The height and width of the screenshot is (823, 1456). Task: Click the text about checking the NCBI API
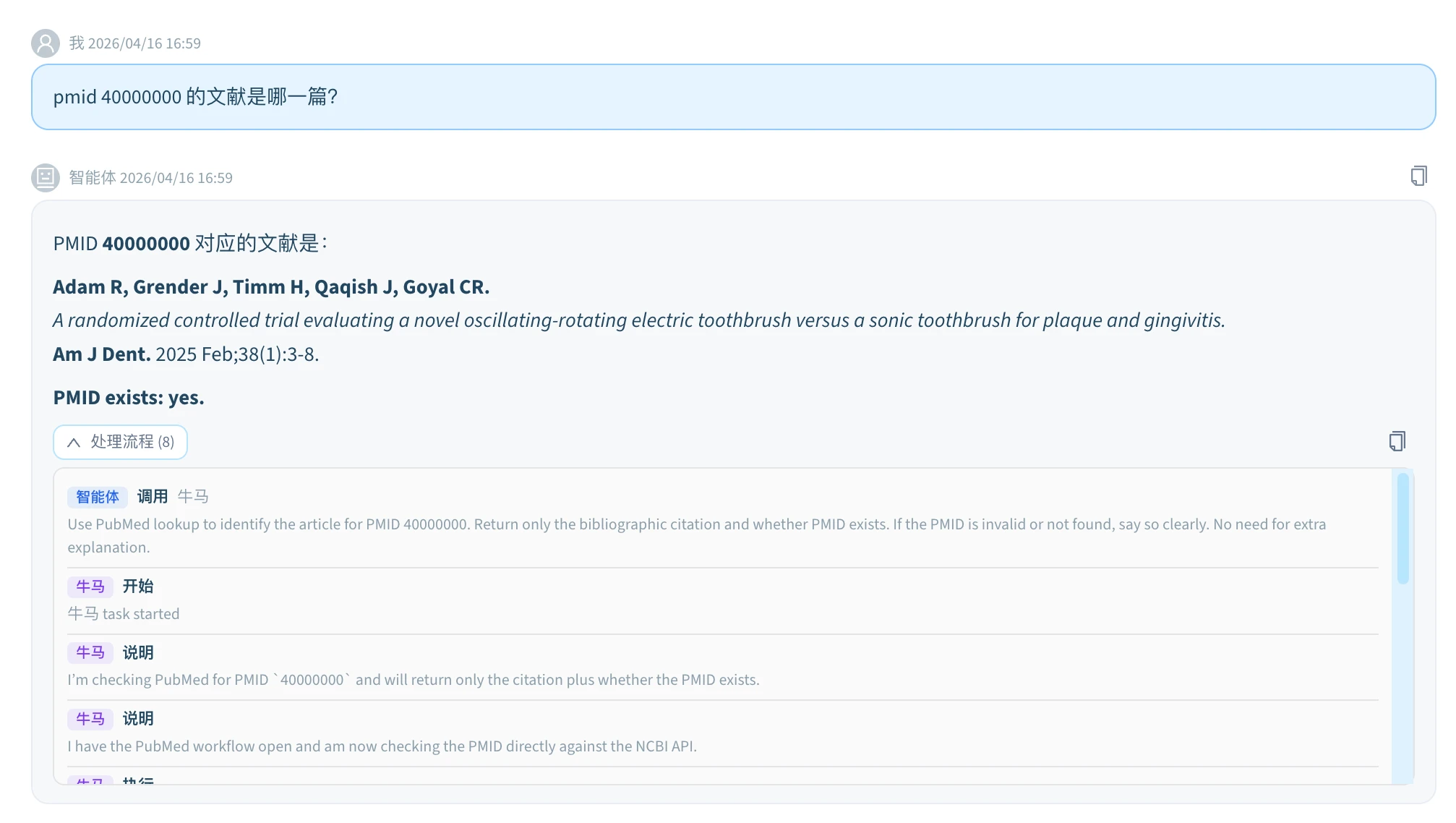(x=382, y=746)
